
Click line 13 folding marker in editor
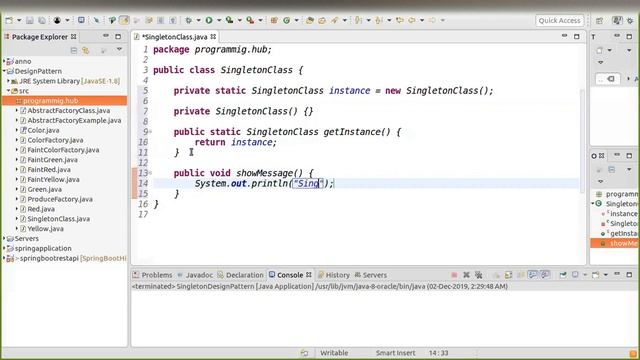tap(150, 173)
